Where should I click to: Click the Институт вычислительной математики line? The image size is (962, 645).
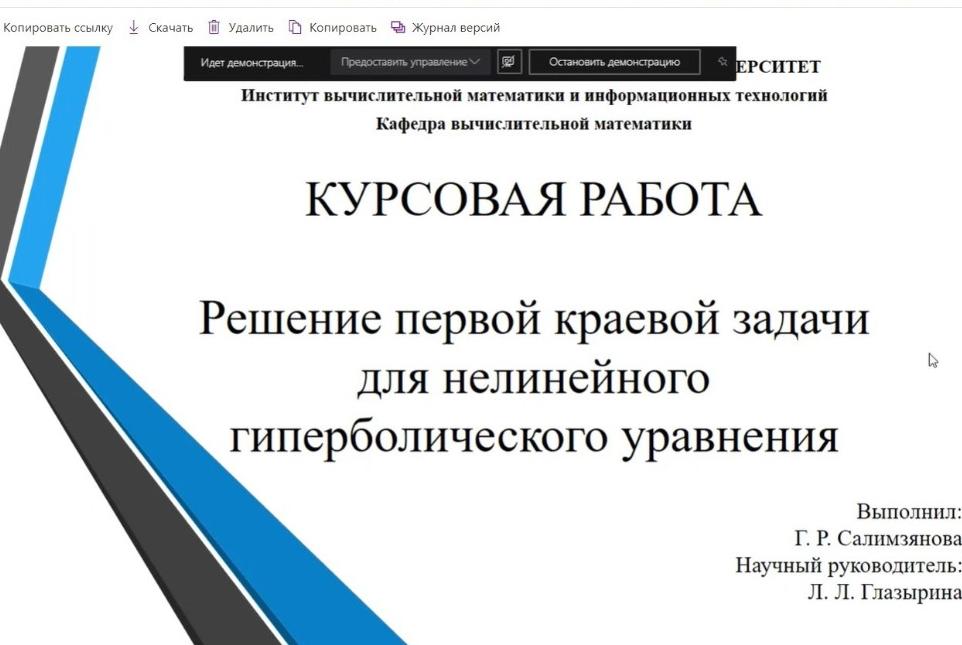(x=533, y=96)
